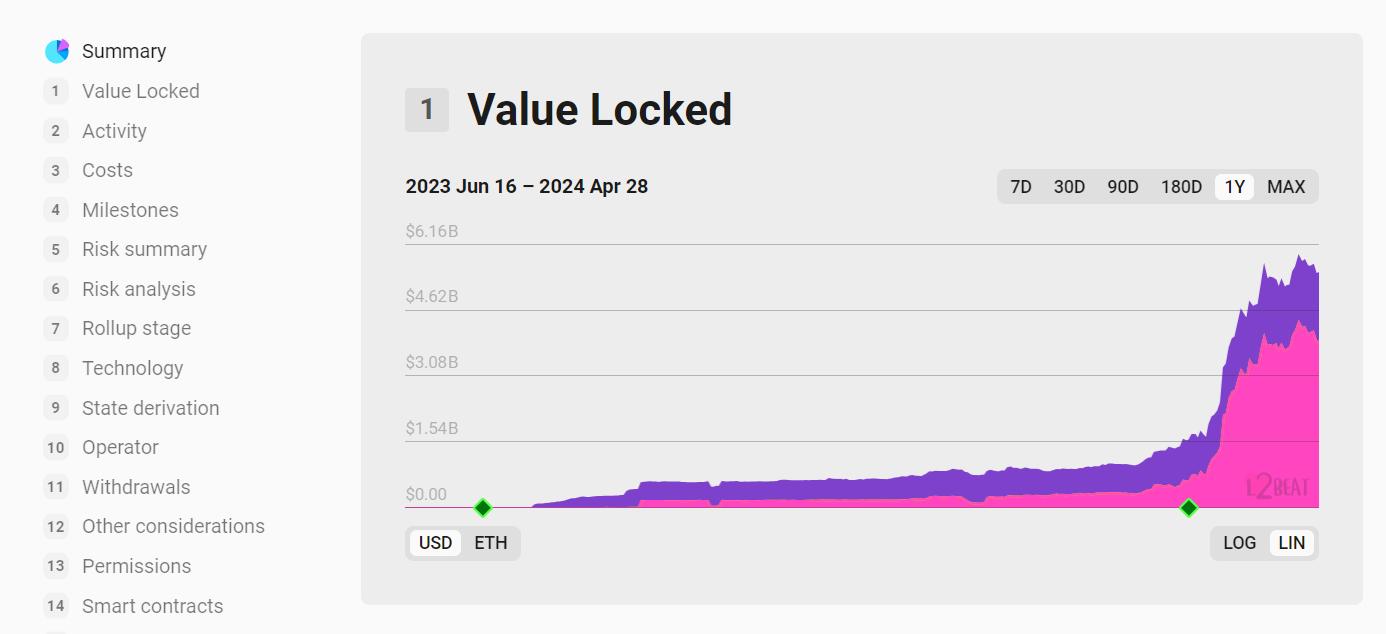Choose the 30D time range
Screen dimensions: 1386x634
click(1069, 187)
